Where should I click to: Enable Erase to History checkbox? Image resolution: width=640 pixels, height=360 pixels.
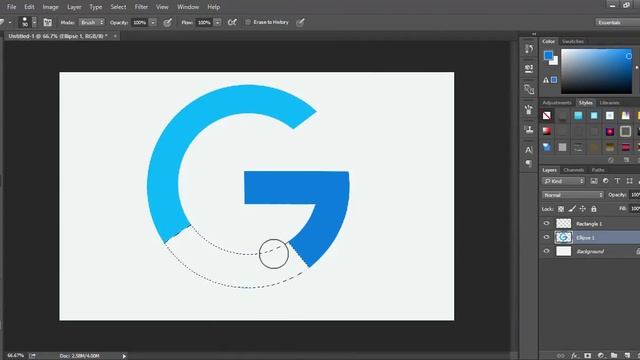pos(248,22)
